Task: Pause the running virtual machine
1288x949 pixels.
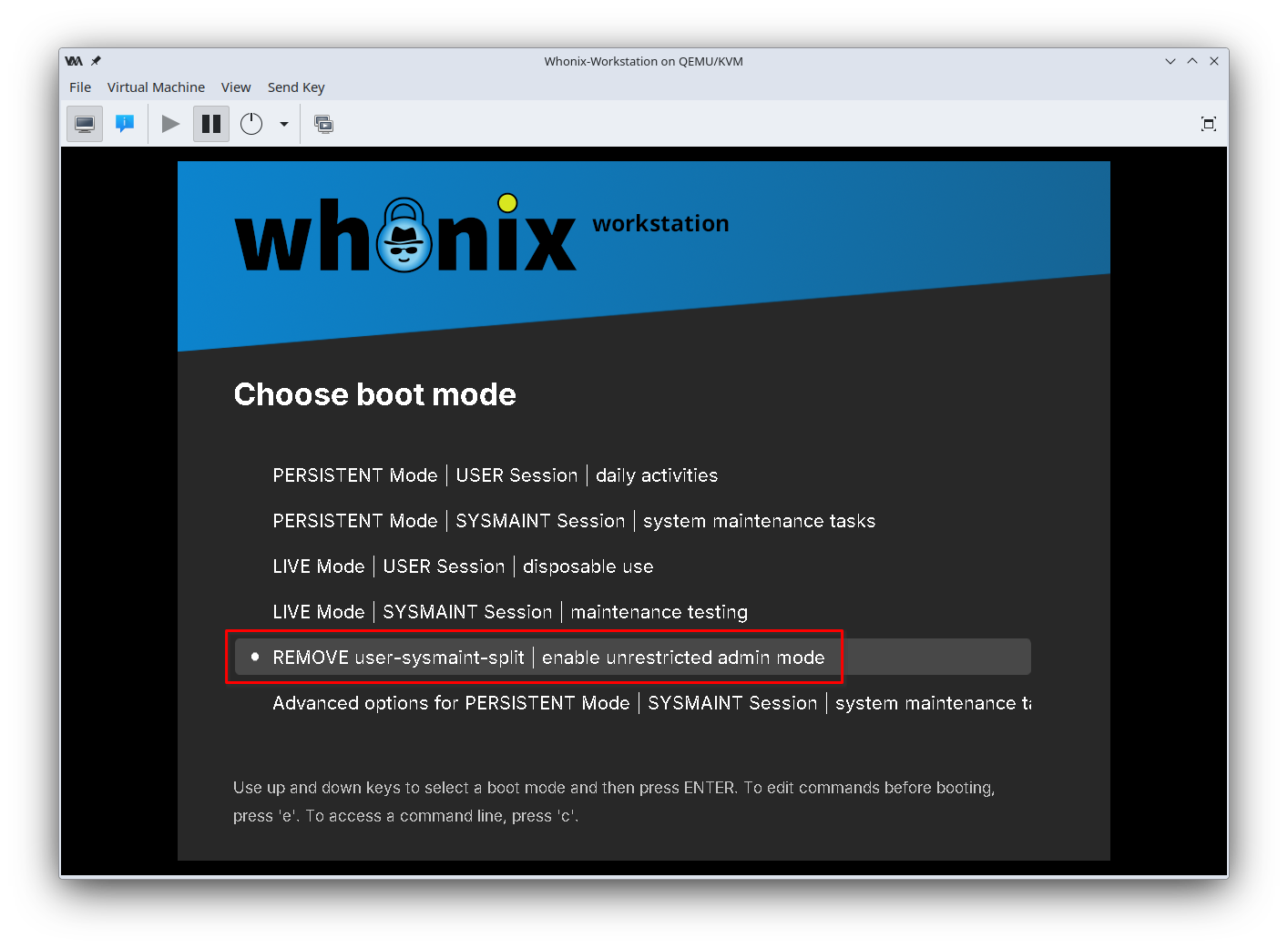Action: point(211,124)
